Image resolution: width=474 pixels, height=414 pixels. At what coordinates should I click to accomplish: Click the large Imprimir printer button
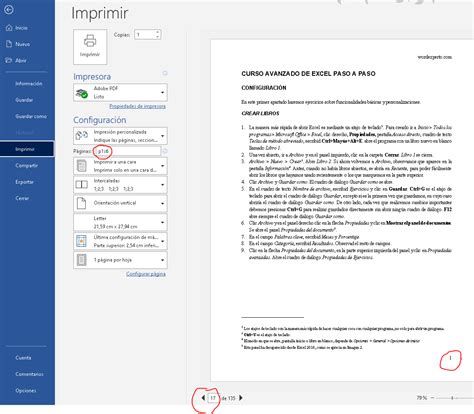click(x=90, y=47)
